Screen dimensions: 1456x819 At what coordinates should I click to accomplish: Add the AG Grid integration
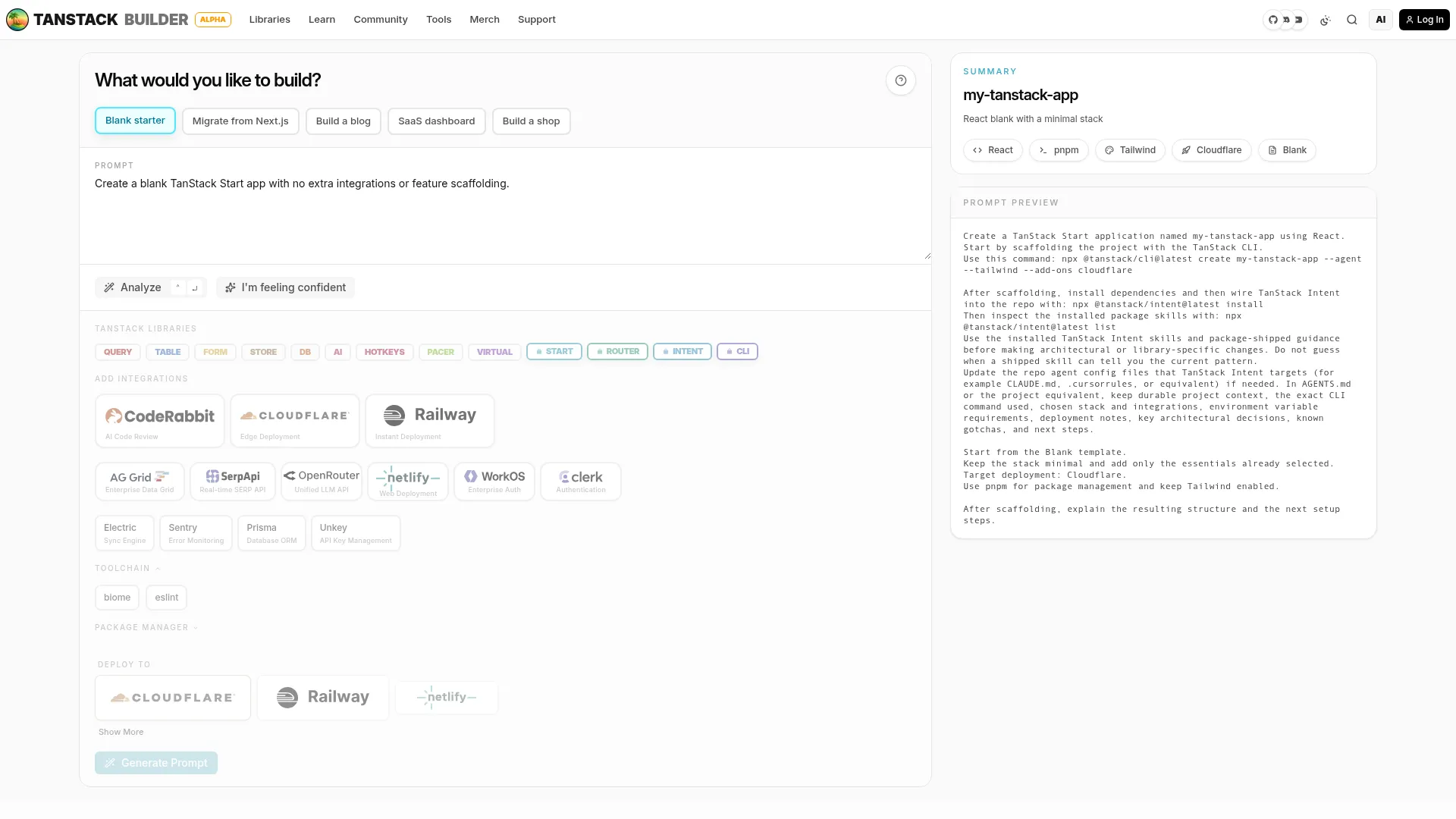coord(140,482)
